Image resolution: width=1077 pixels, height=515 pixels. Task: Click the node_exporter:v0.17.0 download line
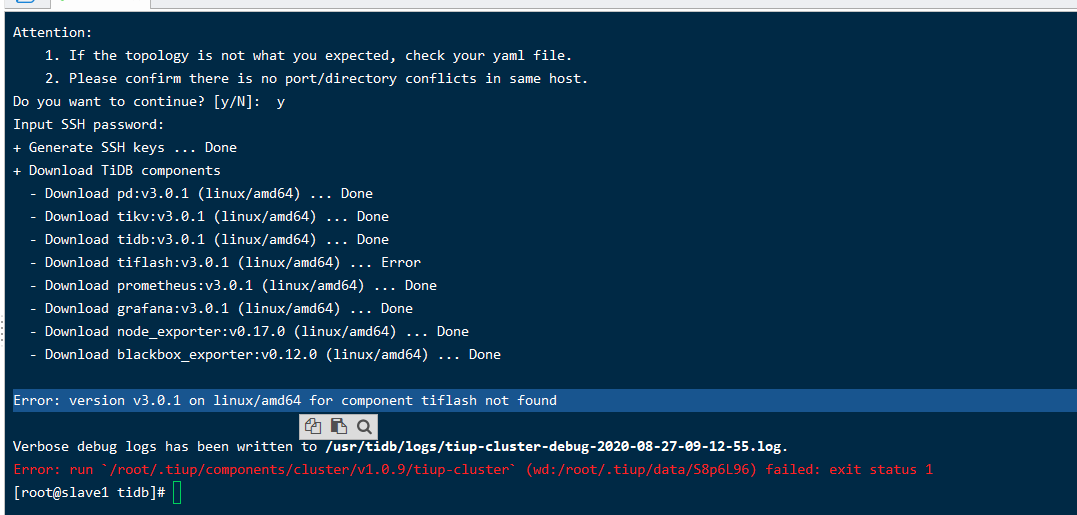[x=256, y=331]
